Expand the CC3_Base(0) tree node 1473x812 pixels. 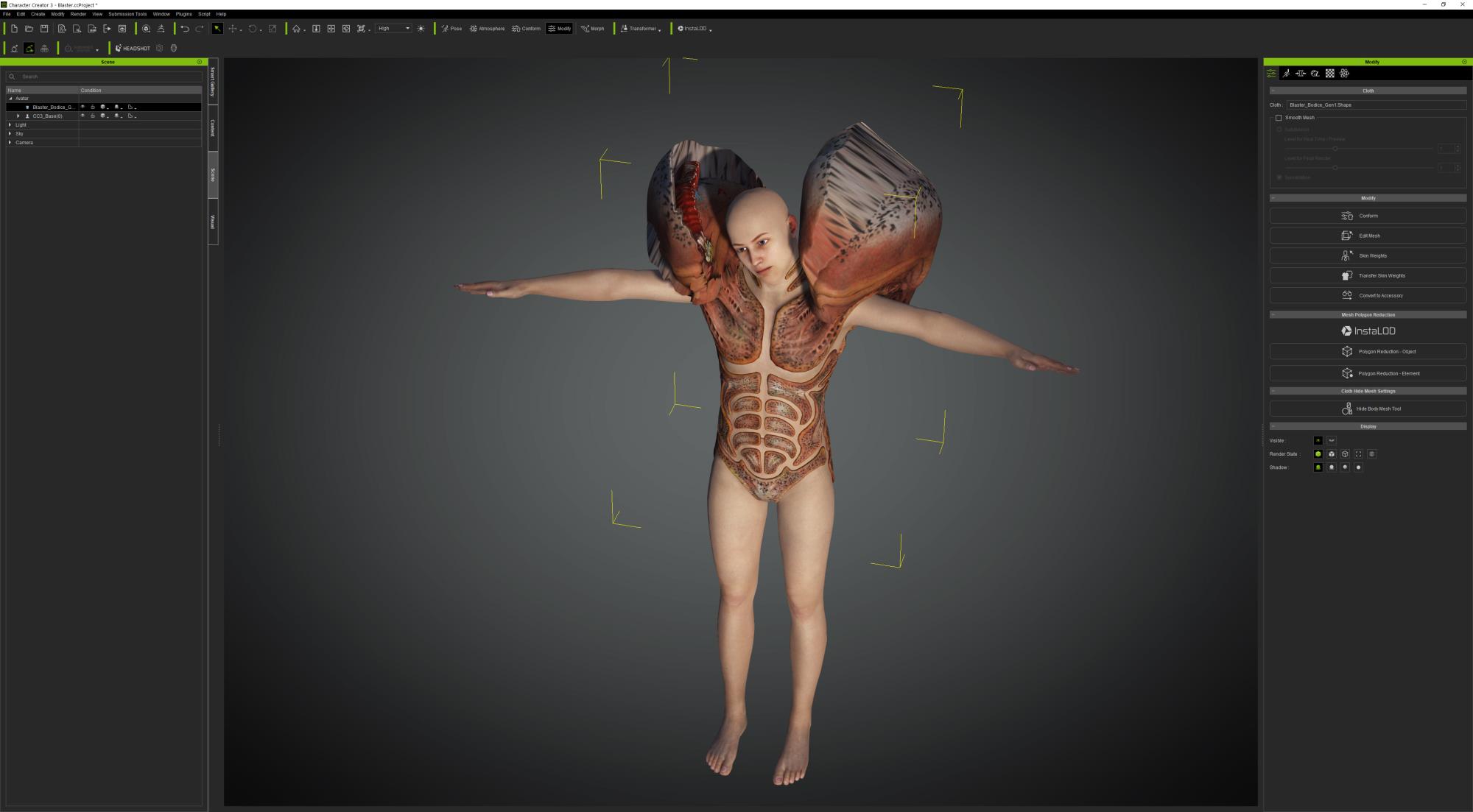(x=18, y=116)
